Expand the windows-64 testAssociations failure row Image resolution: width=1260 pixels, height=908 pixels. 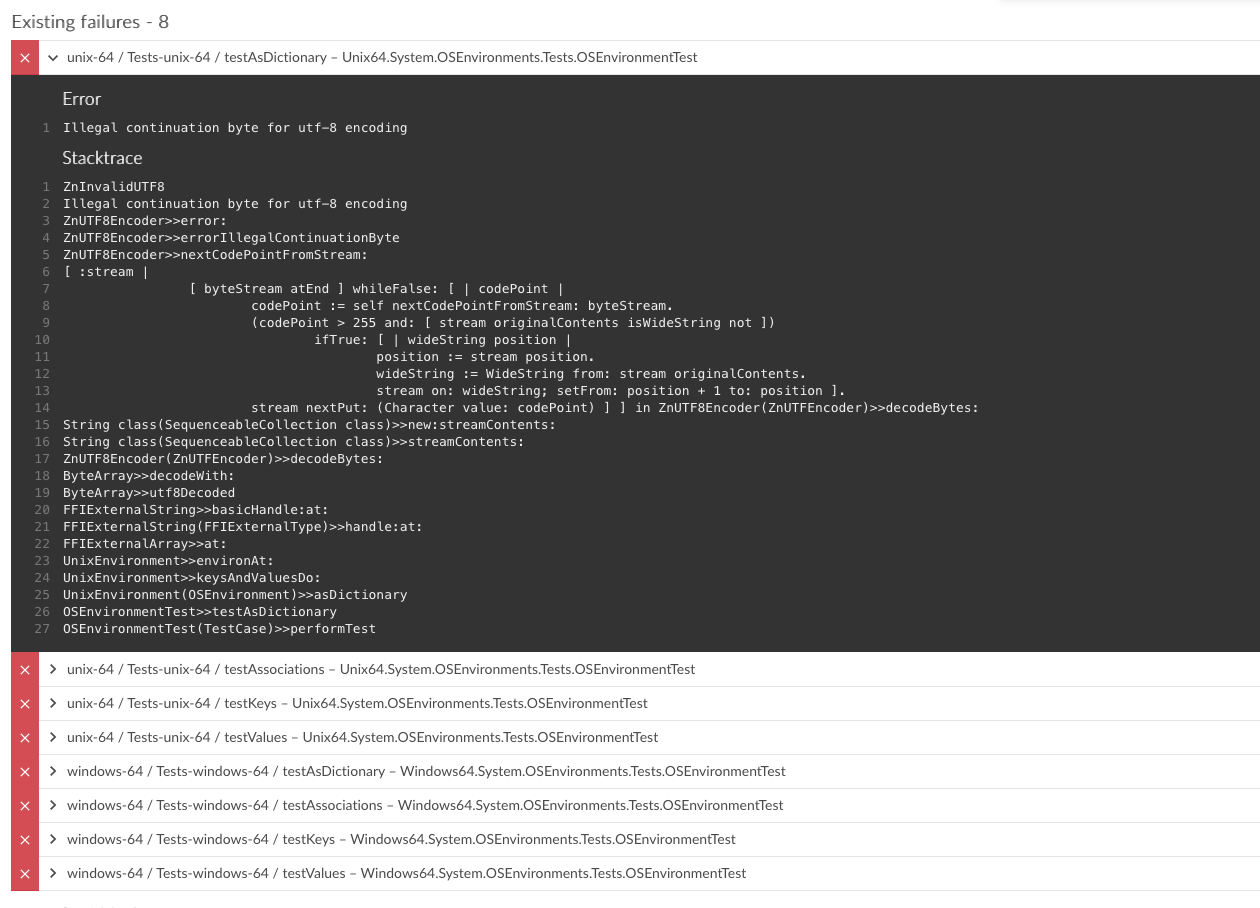[53, 806]
